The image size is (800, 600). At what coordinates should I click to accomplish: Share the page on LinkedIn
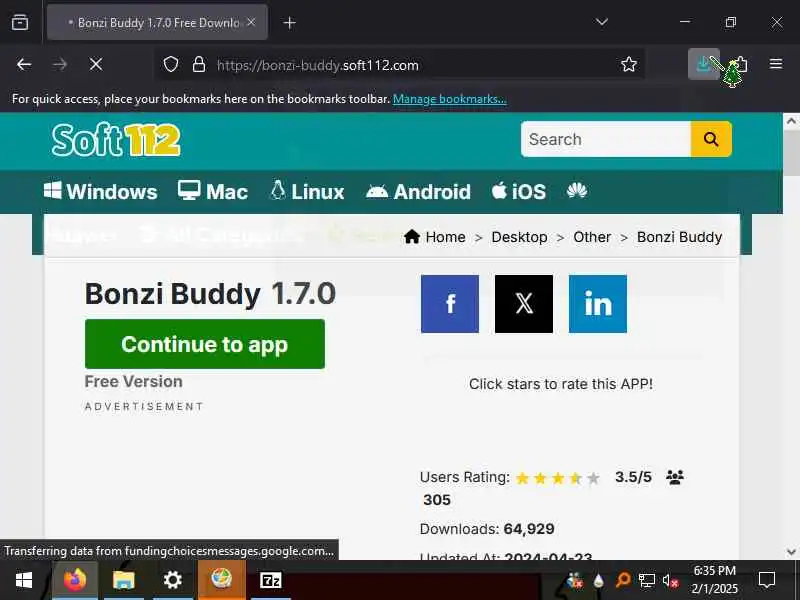[x=598, y=304]
